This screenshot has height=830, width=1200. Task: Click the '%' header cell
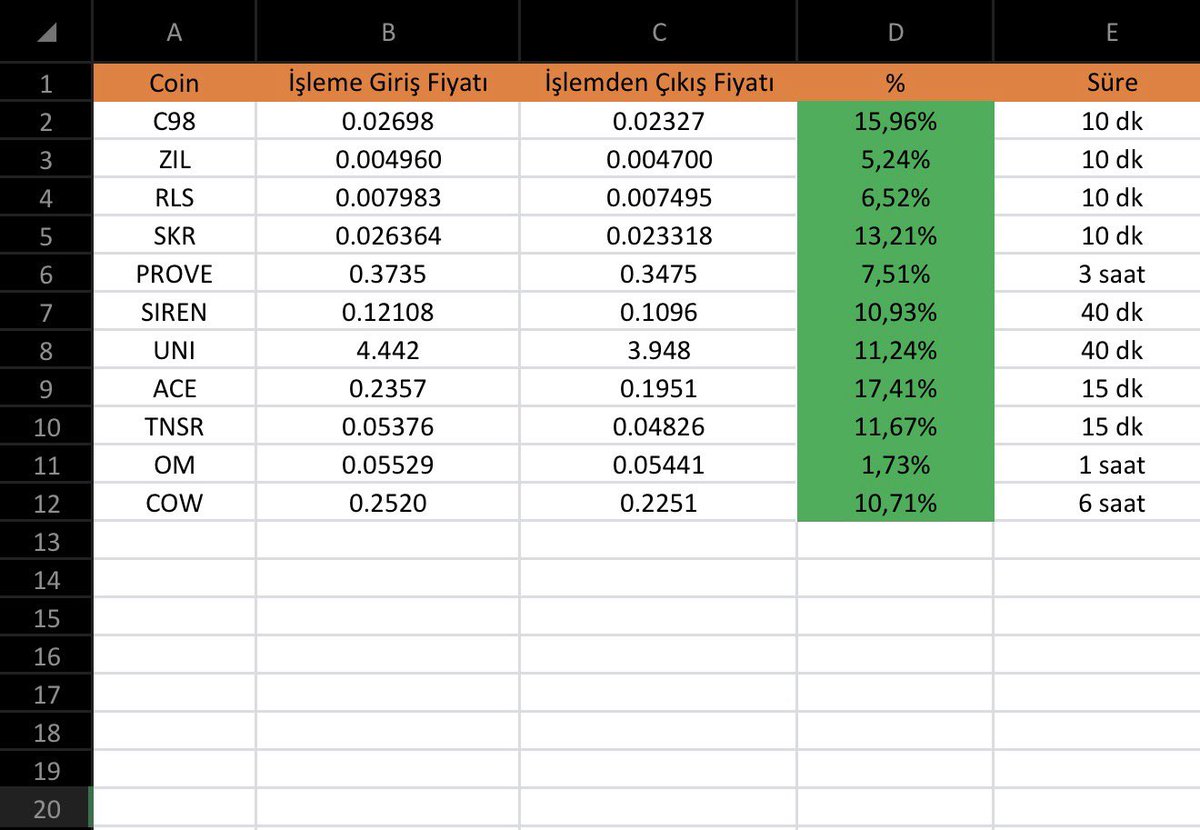tap(895, 83)
